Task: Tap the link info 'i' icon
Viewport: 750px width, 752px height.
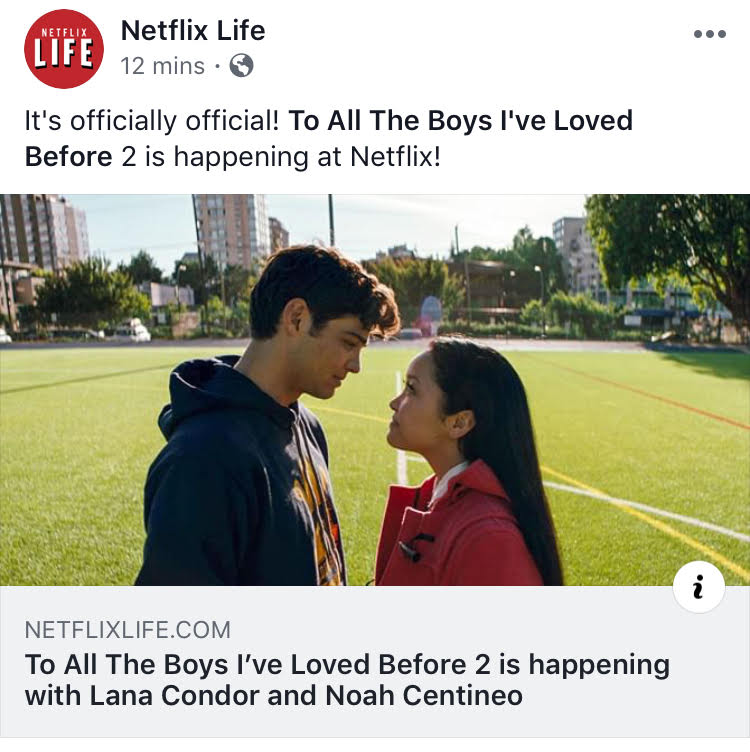Action: [x=699, y=587]
